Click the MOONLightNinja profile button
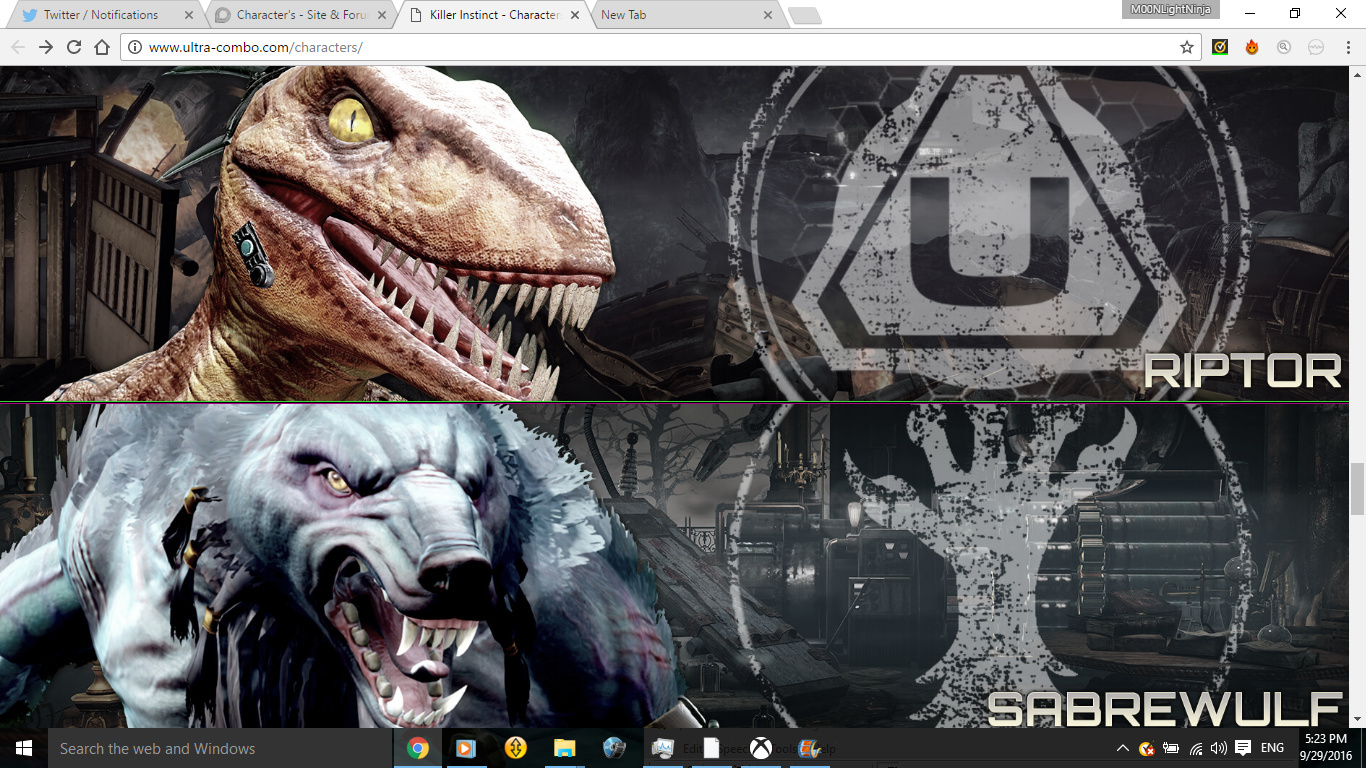1366x768 pixels. coord(1171,9)
